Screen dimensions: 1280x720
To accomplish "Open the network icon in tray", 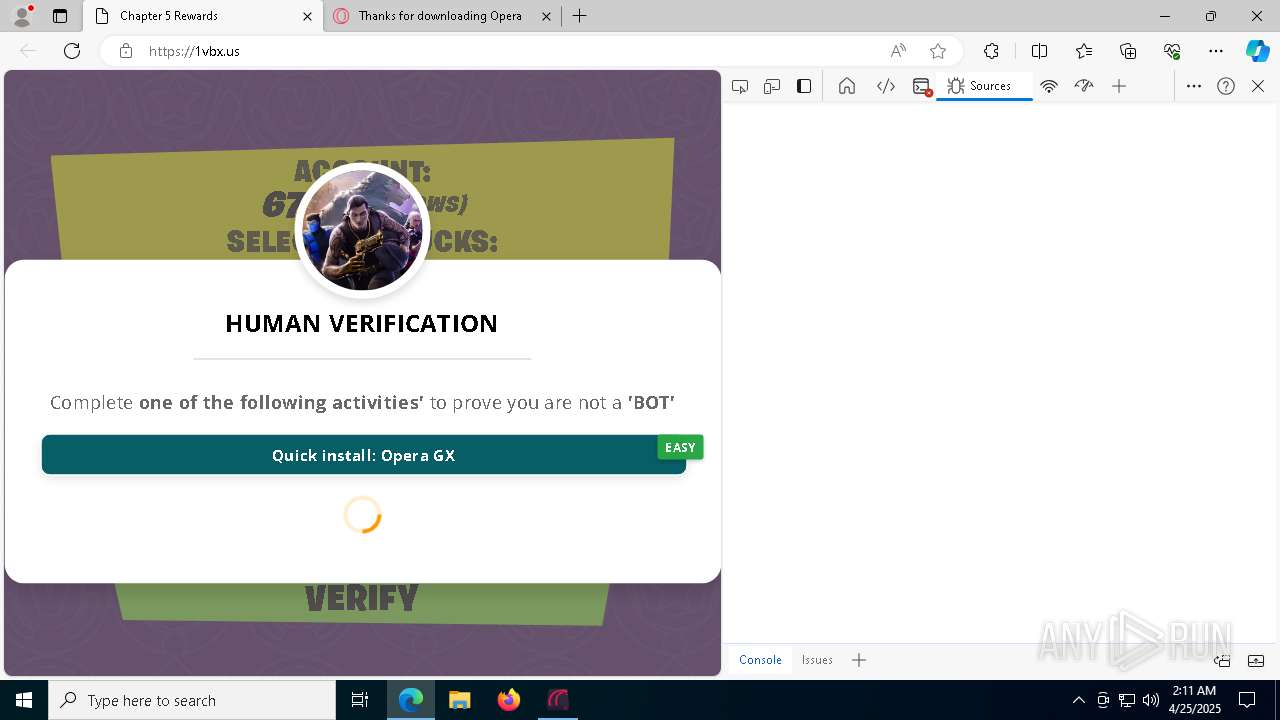I will [1127, 700].
